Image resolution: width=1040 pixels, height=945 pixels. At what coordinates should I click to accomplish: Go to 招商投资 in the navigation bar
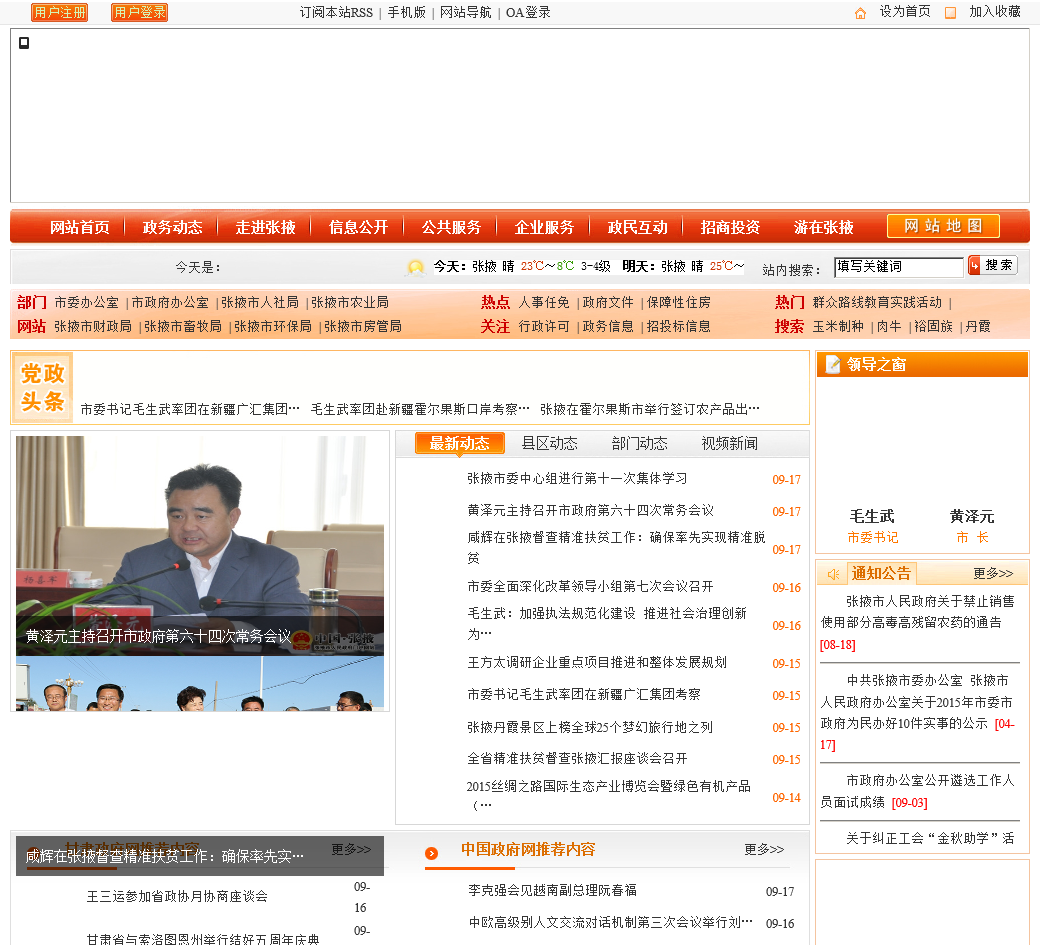(730, 227)
